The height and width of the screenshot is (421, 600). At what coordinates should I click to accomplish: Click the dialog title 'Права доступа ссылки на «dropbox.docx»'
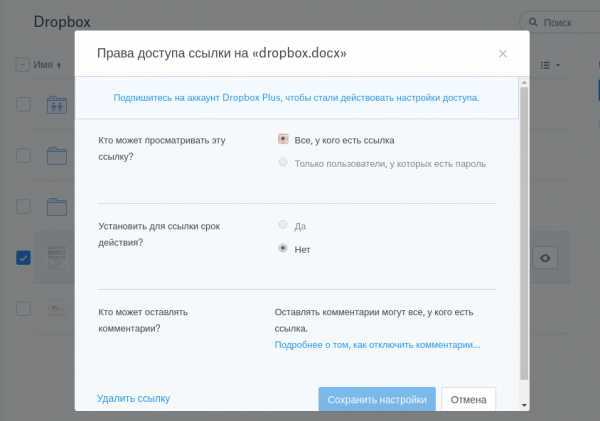coord(222,53)
